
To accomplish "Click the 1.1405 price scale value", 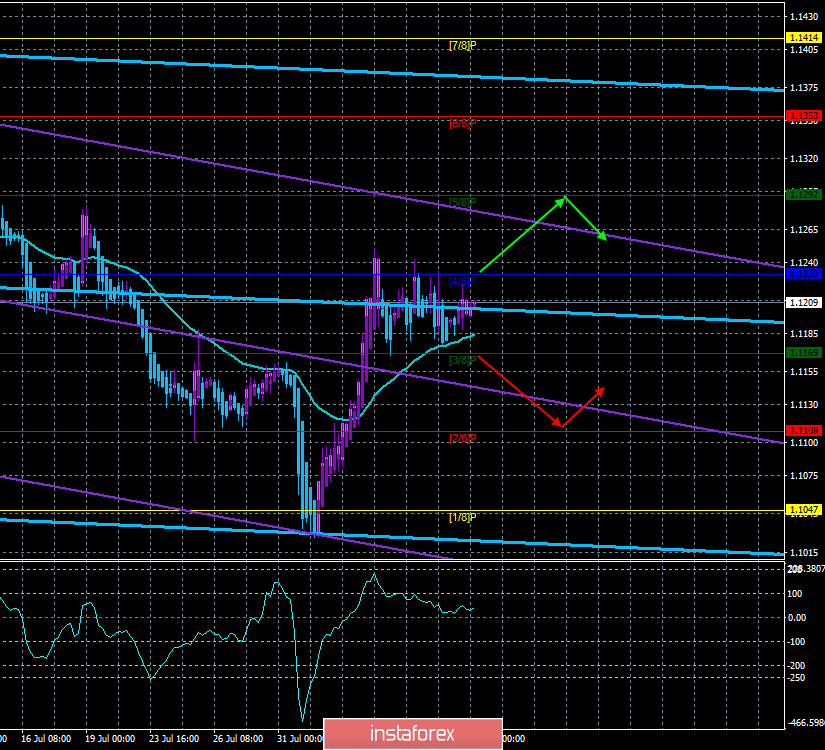I will coord(804,50).
